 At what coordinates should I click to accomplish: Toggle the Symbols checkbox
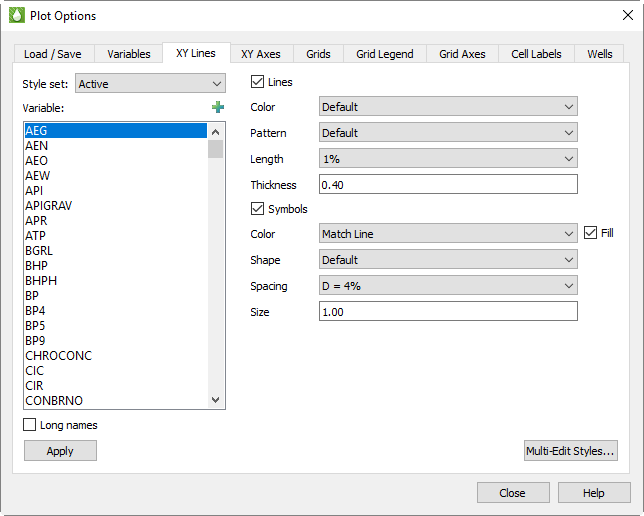click(x=257, y=208)
